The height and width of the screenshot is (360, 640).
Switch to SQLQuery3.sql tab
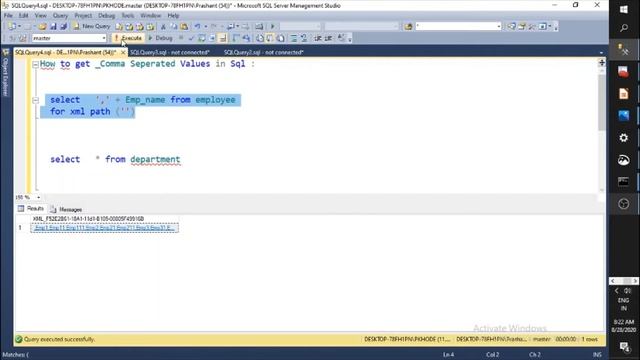click(x=170, y=52)
